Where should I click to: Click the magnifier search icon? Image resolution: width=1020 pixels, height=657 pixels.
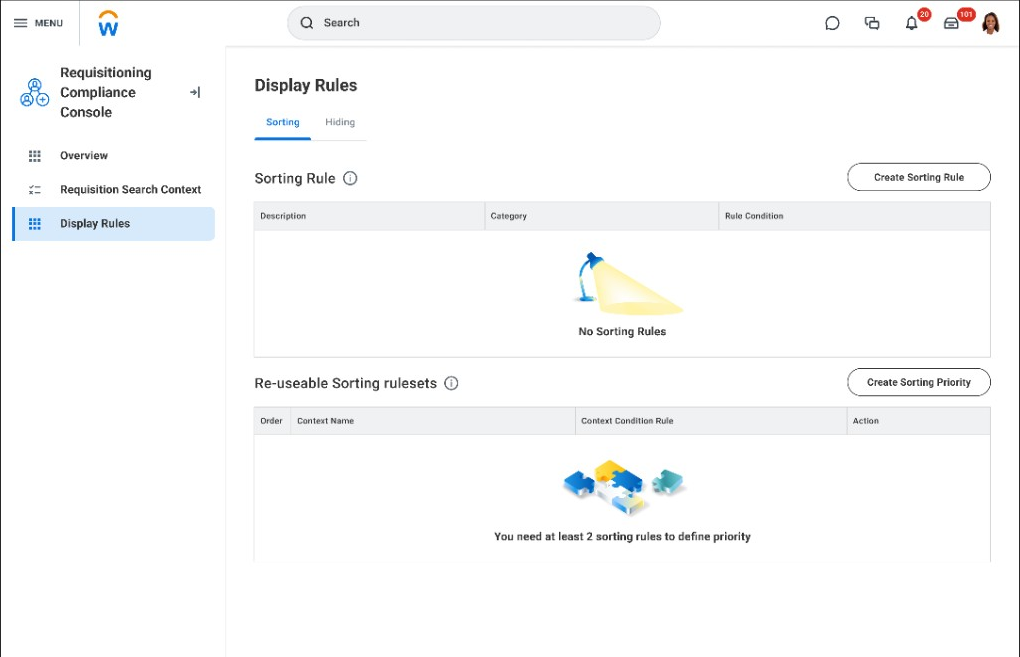(307, 23)
